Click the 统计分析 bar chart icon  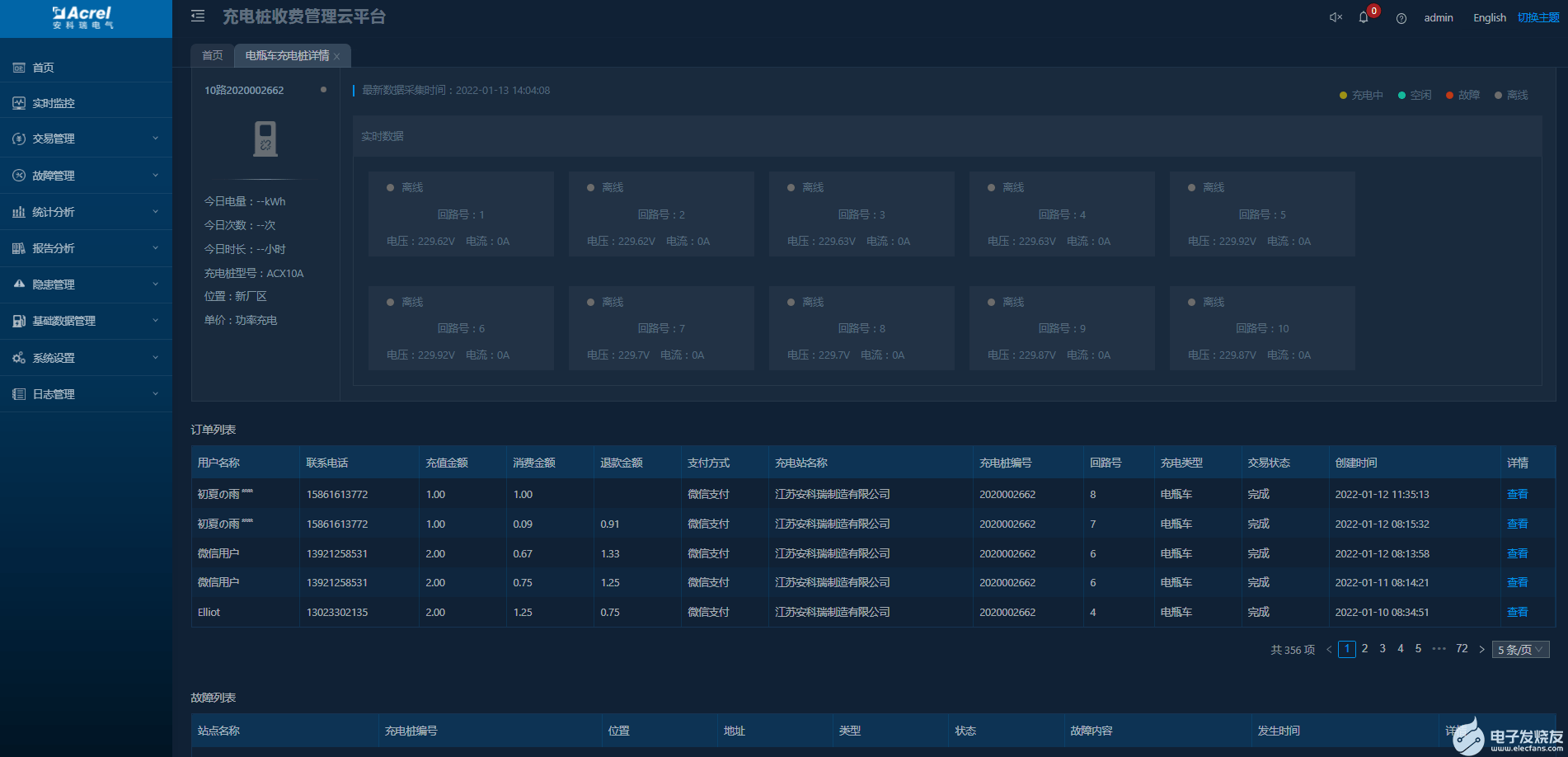[19, 212]
